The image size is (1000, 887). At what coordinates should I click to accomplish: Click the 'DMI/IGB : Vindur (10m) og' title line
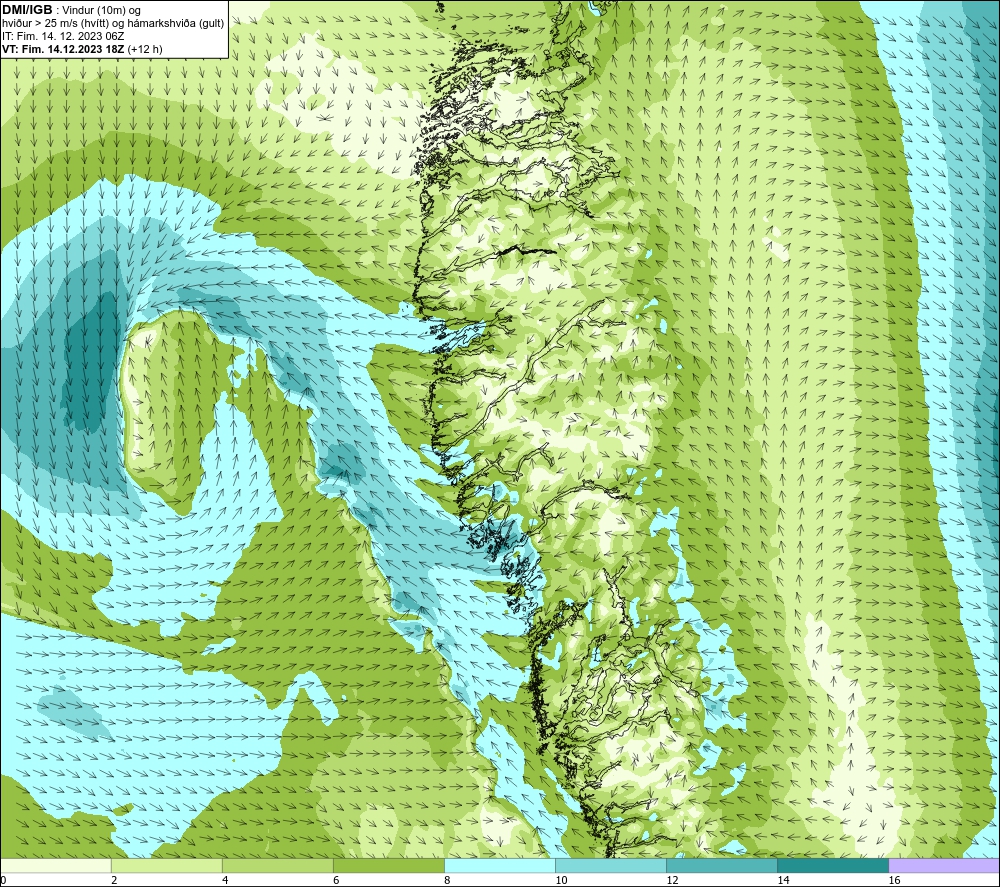coord(71,10)
